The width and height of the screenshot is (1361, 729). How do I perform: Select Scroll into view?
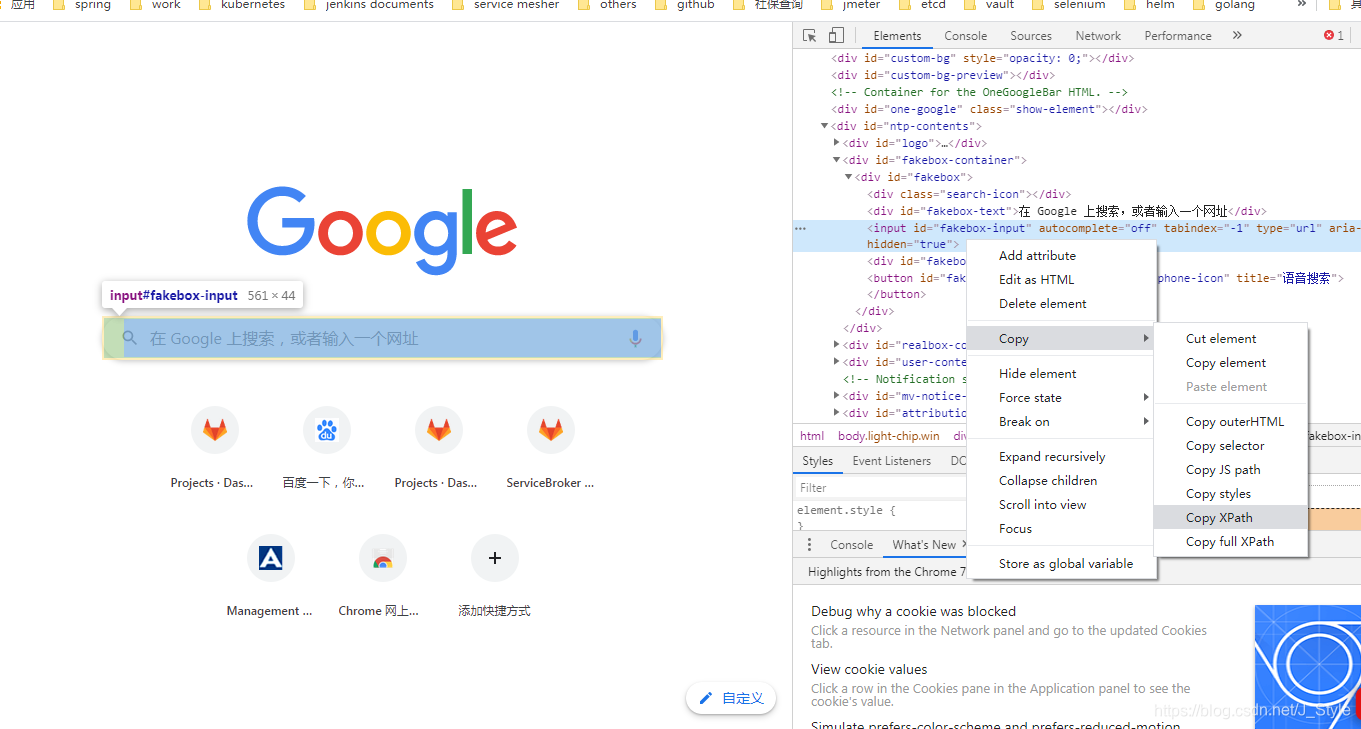[x=1061, y=505]
